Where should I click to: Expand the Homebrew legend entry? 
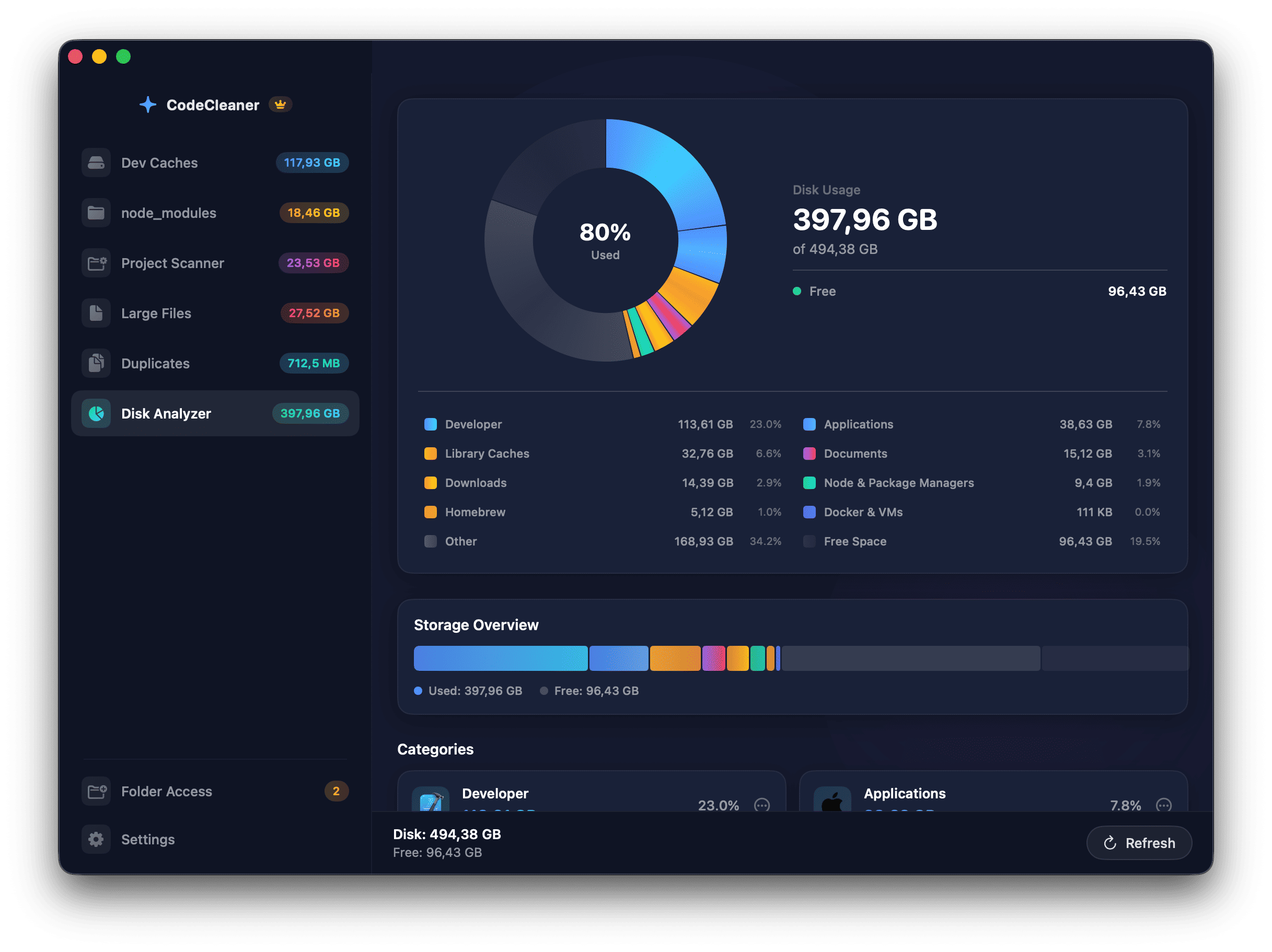(475, 512)
